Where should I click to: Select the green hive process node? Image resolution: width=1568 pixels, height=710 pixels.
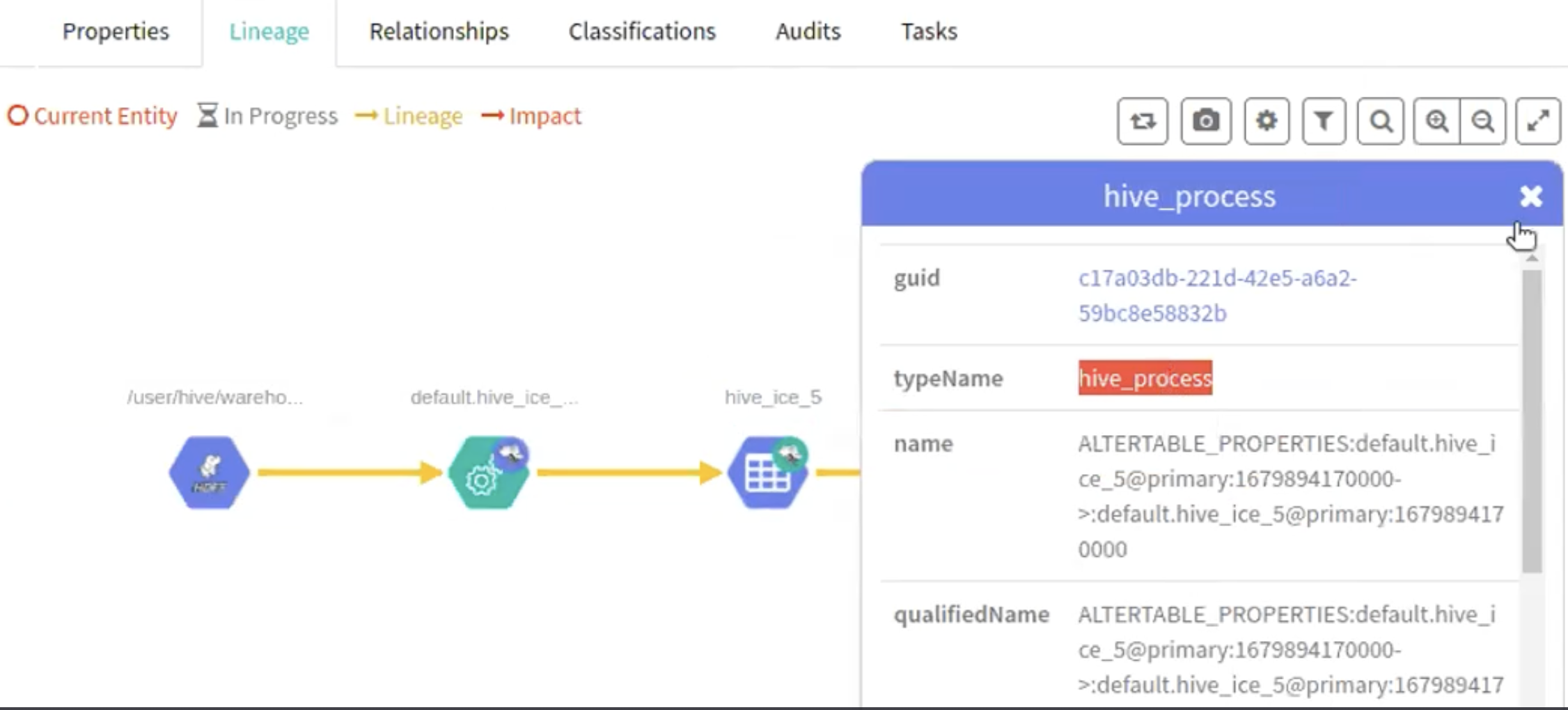click(487, 473)
